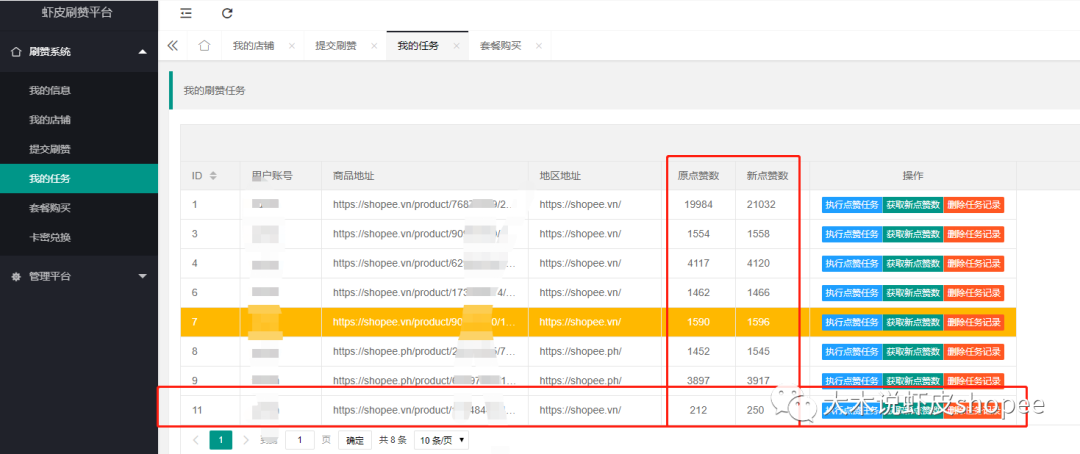Select 我的任务 in the sidebar
Viewport: 1080px width, 454px height.
[79, 179]
